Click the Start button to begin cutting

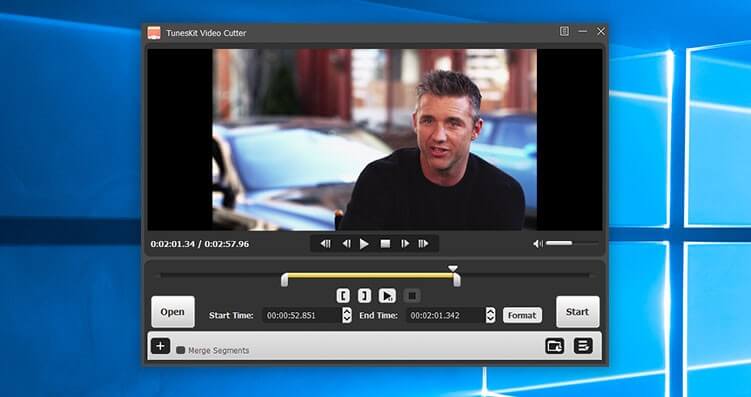point(578,312)
